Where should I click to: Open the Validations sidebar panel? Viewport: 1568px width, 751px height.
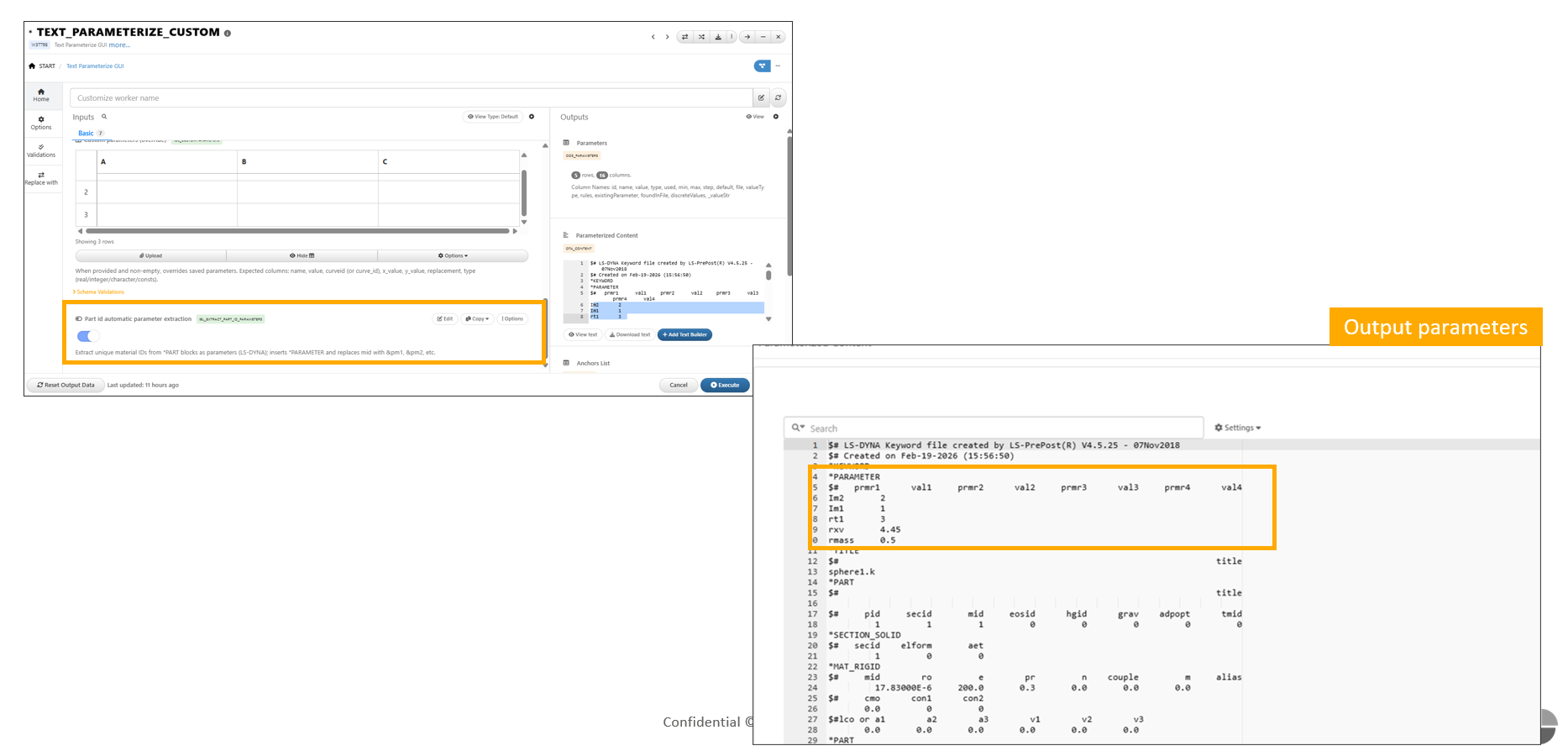click(41, 150)
